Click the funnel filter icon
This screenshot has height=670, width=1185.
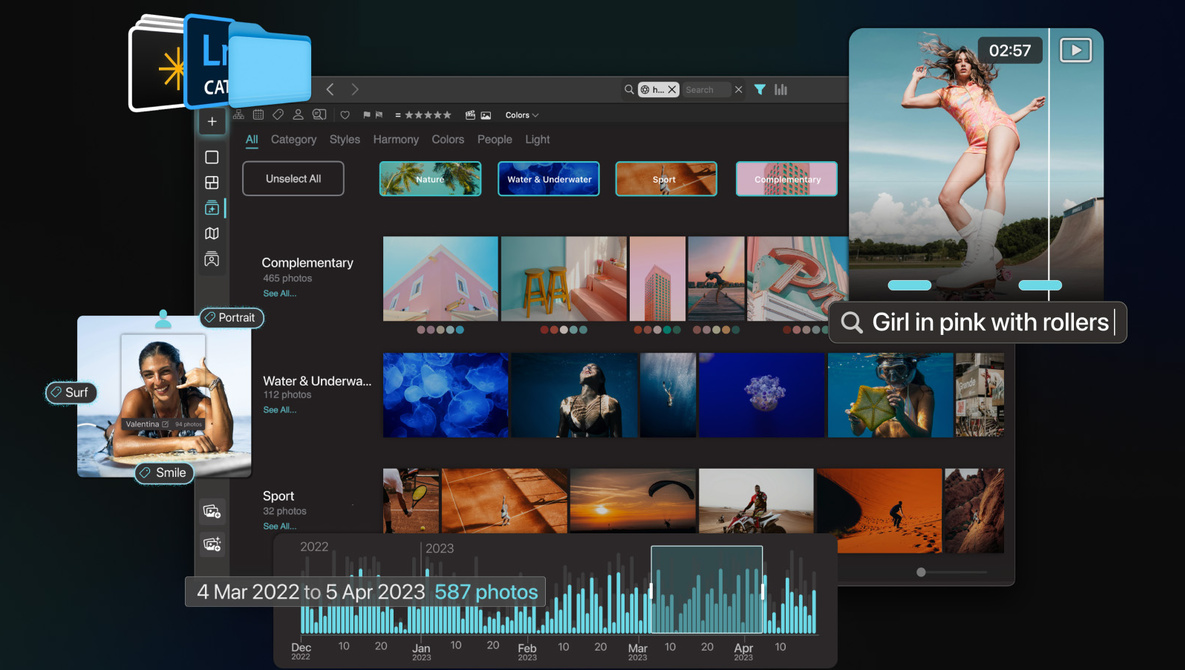click(760, 89)
